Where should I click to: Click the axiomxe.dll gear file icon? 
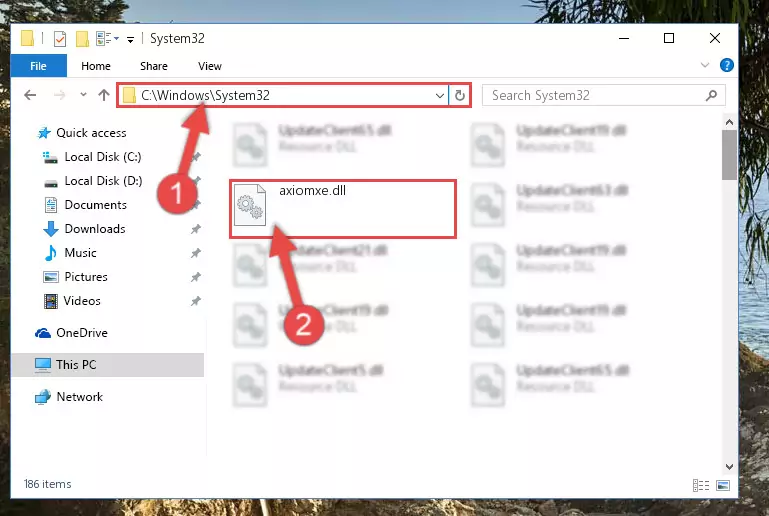click(250, 205)
